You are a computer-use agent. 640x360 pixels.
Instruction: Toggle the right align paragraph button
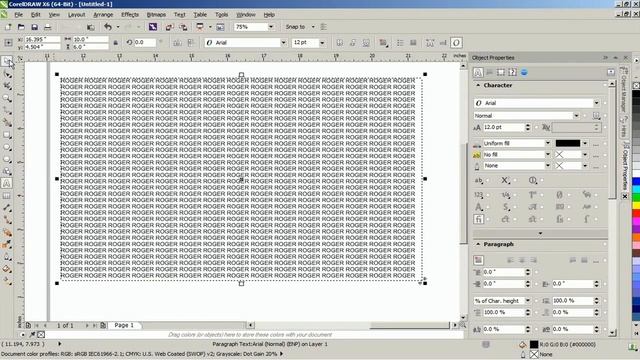pos(533,260)
